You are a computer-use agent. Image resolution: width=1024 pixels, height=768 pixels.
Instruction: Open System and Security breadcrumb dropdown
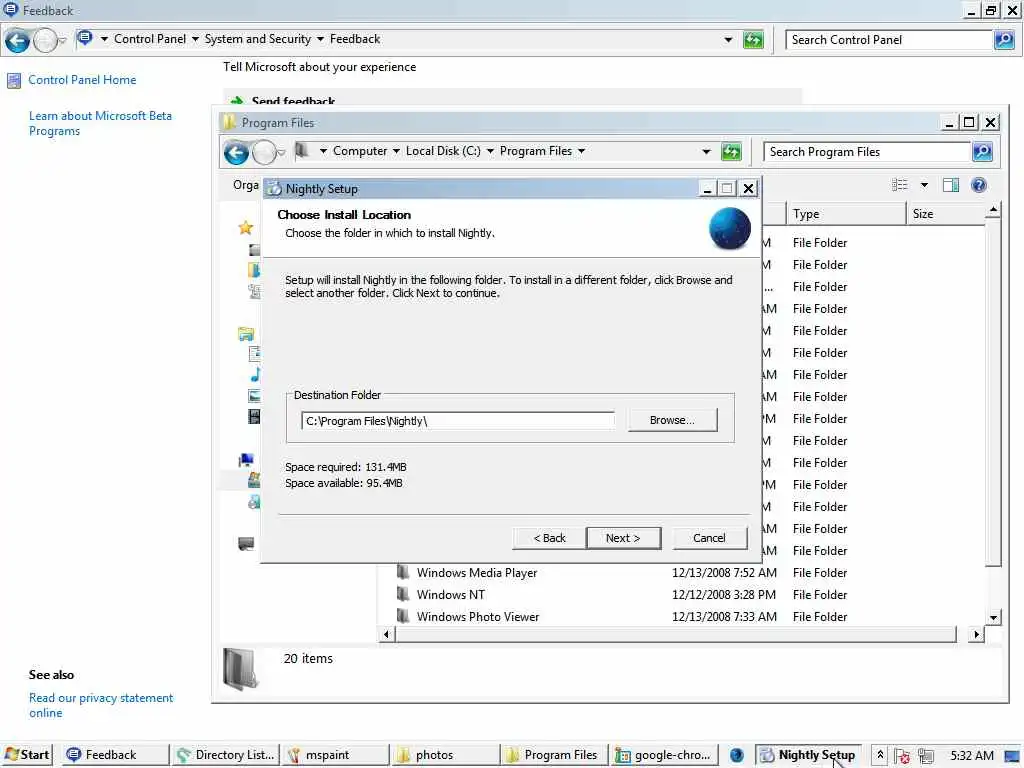click(x=320, y=39)
